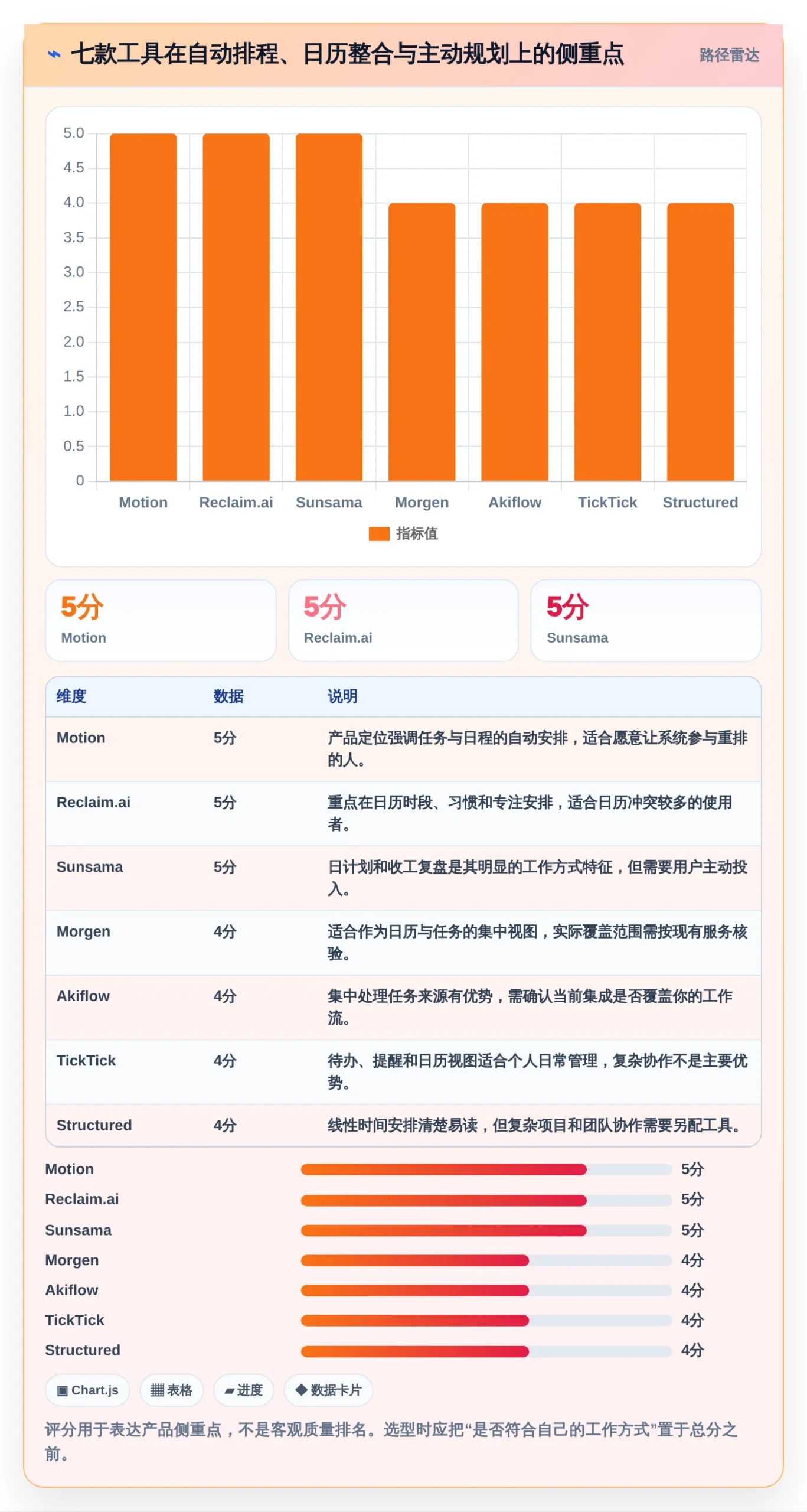Click the Reclaim.ai bar in the chart
807x1512 pixels.
click(236, 307)
